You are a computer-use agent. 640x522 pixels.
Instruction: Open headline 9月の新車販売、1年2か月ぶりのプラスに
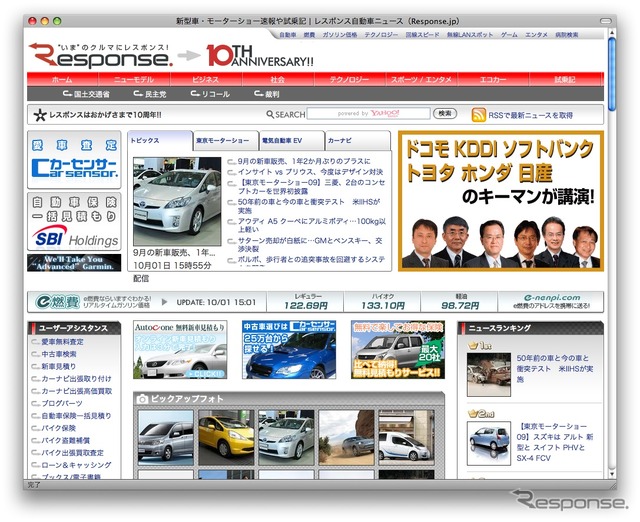[304, 161]
